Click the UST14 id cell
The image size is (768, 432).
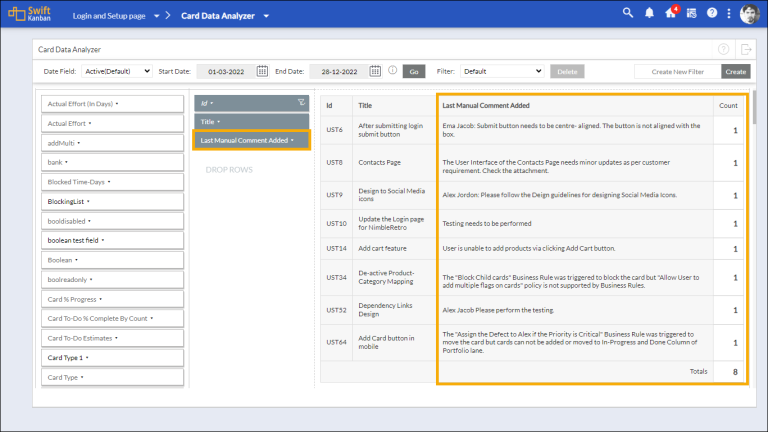(336, 248)
